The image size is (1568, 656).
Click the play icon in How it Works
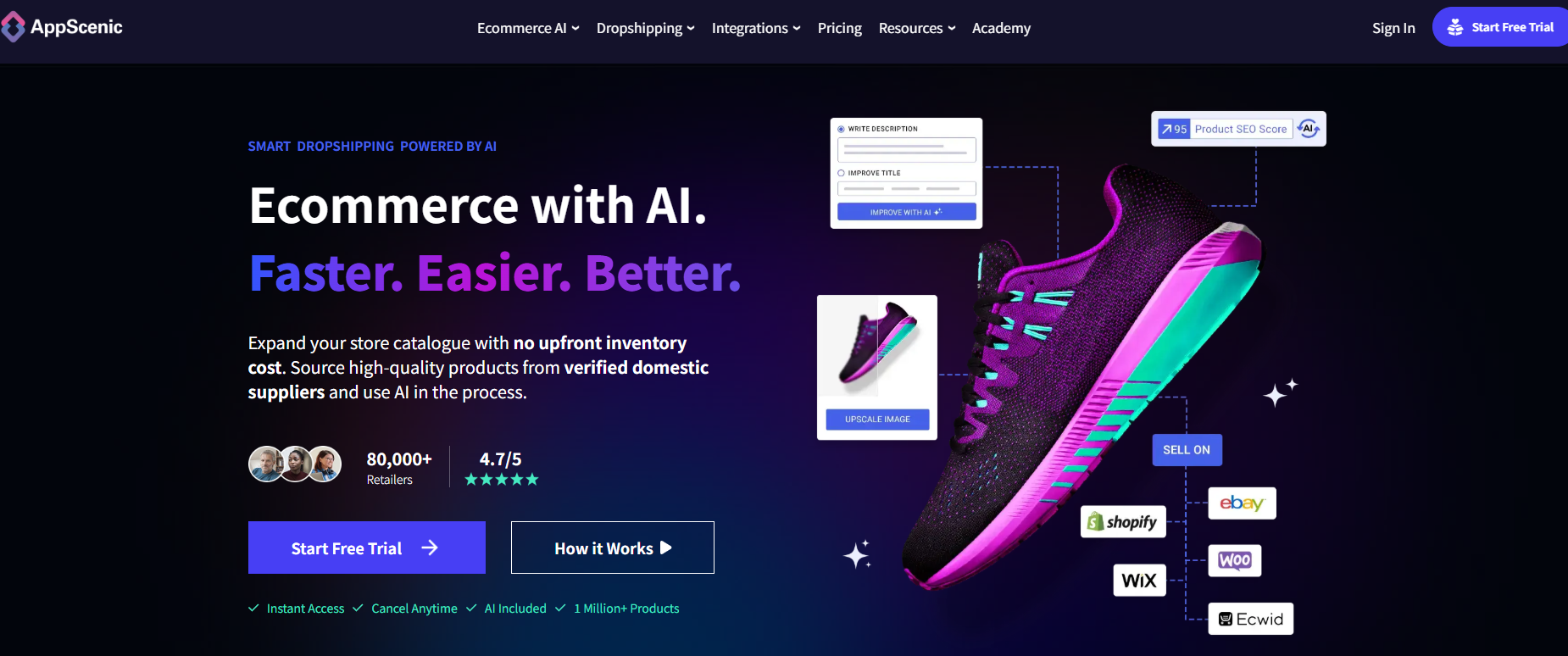click(x=666, y=548)
